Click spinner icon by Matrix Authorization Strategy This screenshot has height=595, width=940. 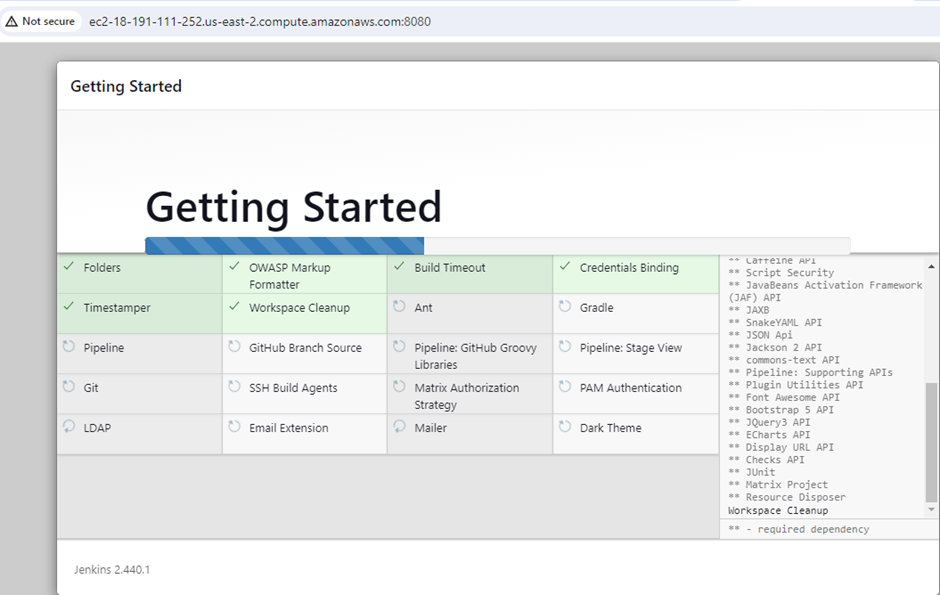(399, 386)
